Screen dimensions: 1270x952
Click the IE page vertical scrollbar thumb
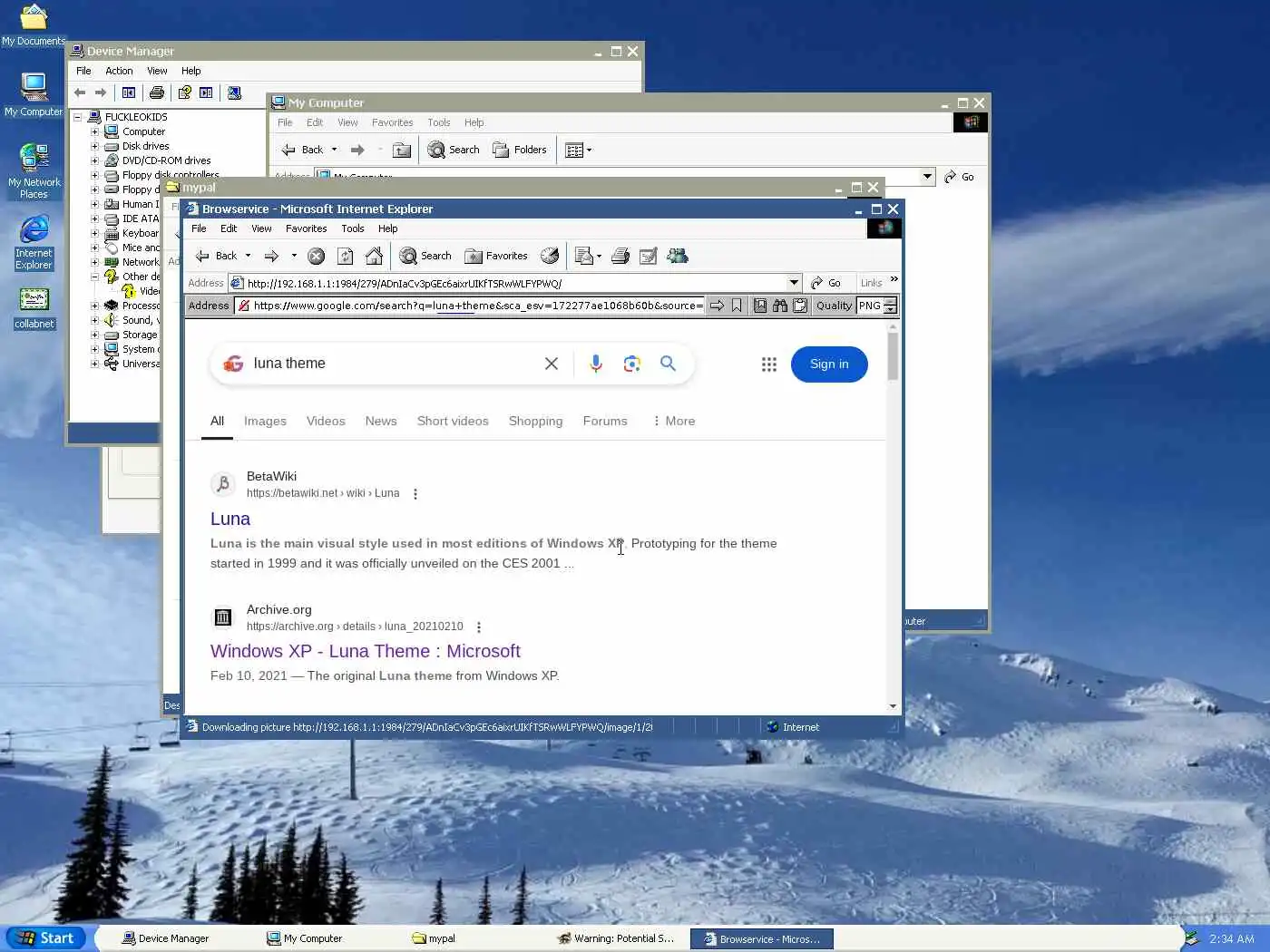pos(894,356)
